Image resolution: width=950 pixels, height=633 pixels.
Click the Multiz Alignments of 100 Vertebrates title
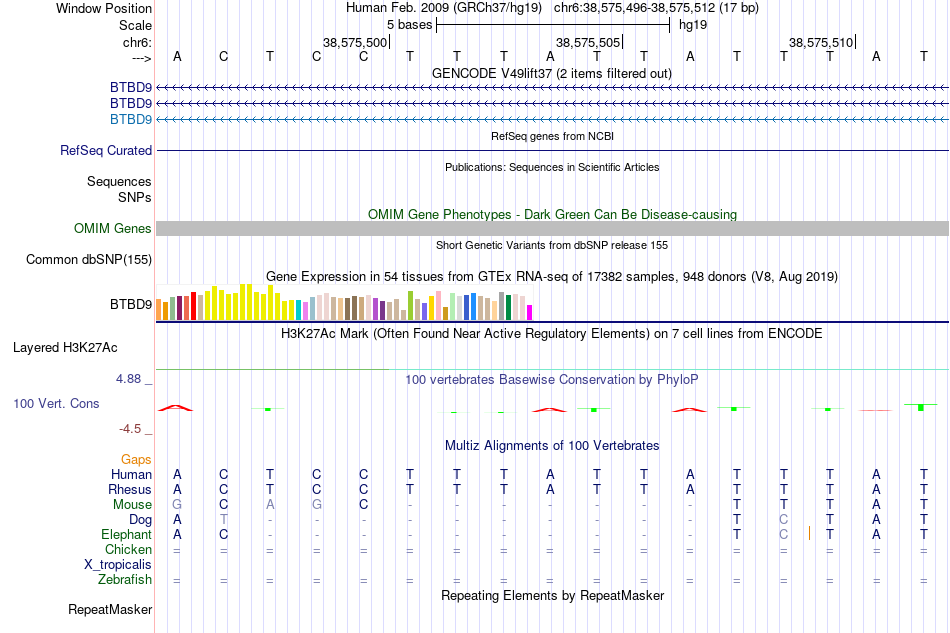(552, 446)
